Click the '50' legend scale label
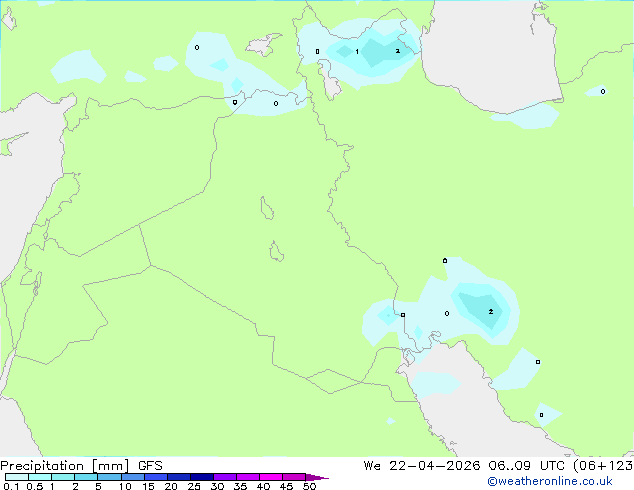The height and width of the screenshot is (490, 634). pos(309,486)
